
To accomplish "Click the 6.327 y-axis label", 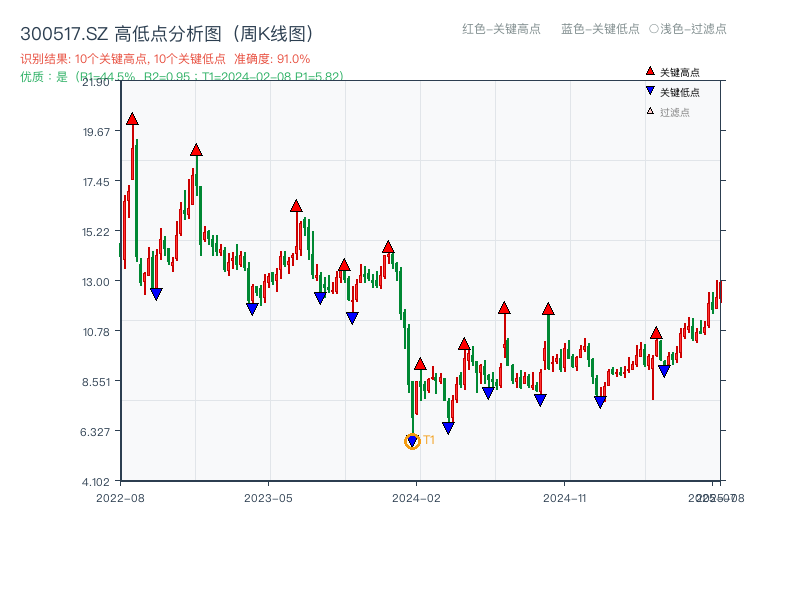I will (x=95, y=432).
